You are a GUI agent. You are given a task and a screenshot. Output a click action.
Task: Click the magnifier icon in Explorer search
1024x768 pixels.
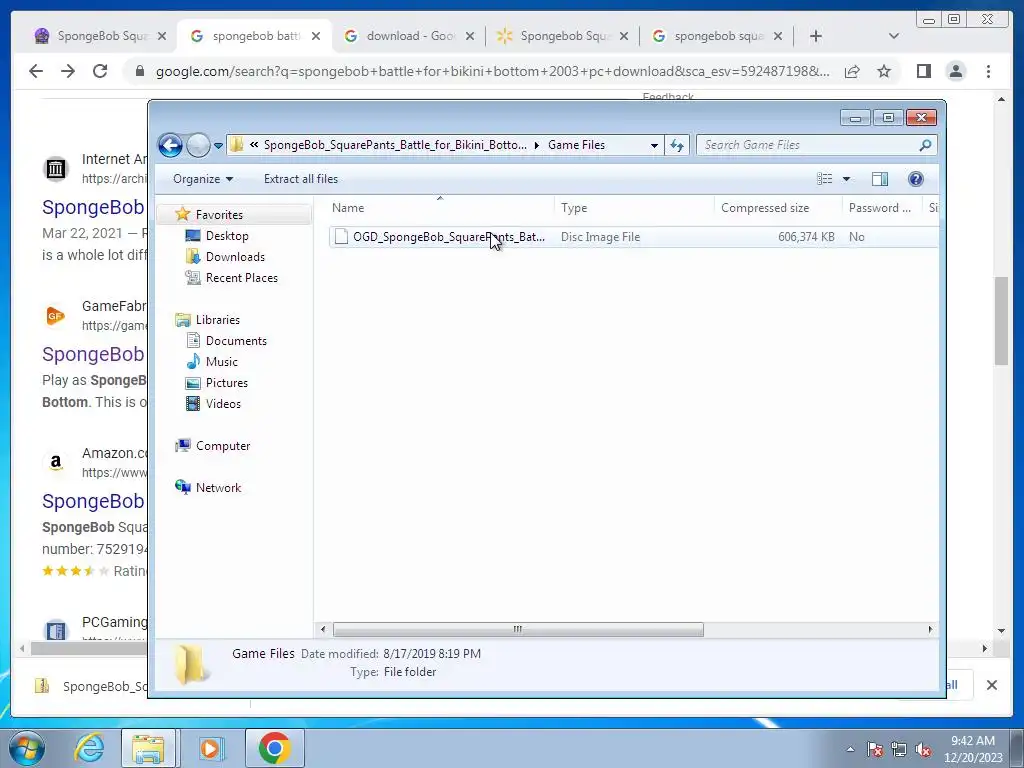click(925, 145)
